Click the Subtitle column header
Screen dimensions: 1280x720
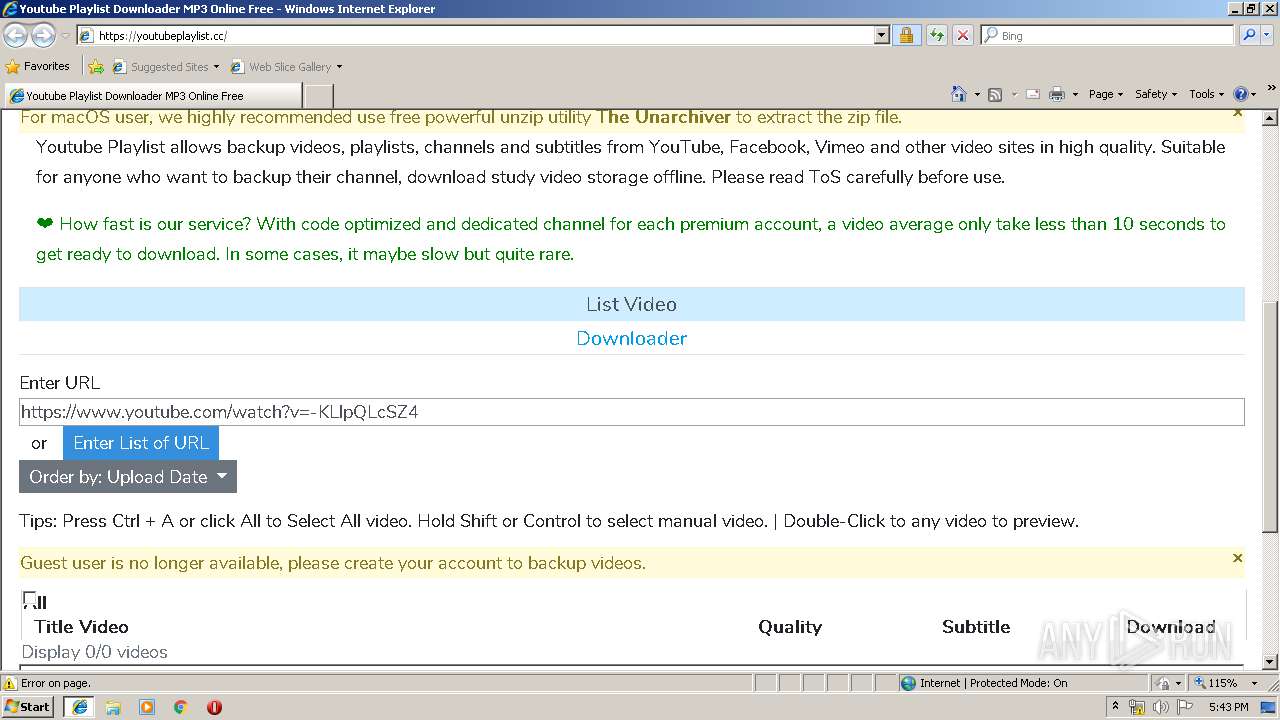976,627
